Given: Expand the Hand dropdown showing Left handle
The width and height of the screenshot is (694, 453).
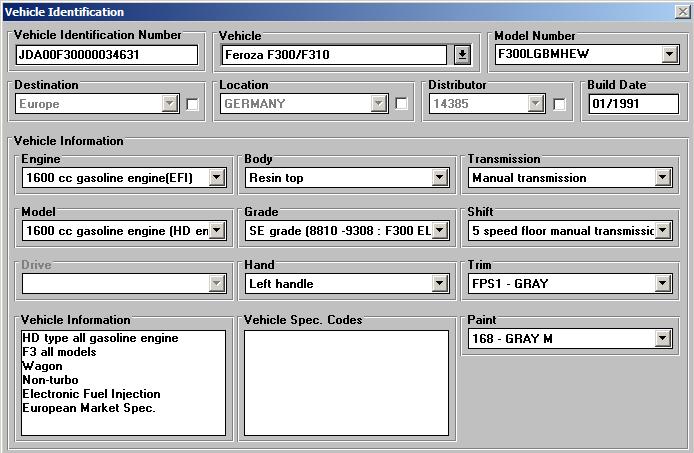Looking at the screenshot, I should 440,283.
